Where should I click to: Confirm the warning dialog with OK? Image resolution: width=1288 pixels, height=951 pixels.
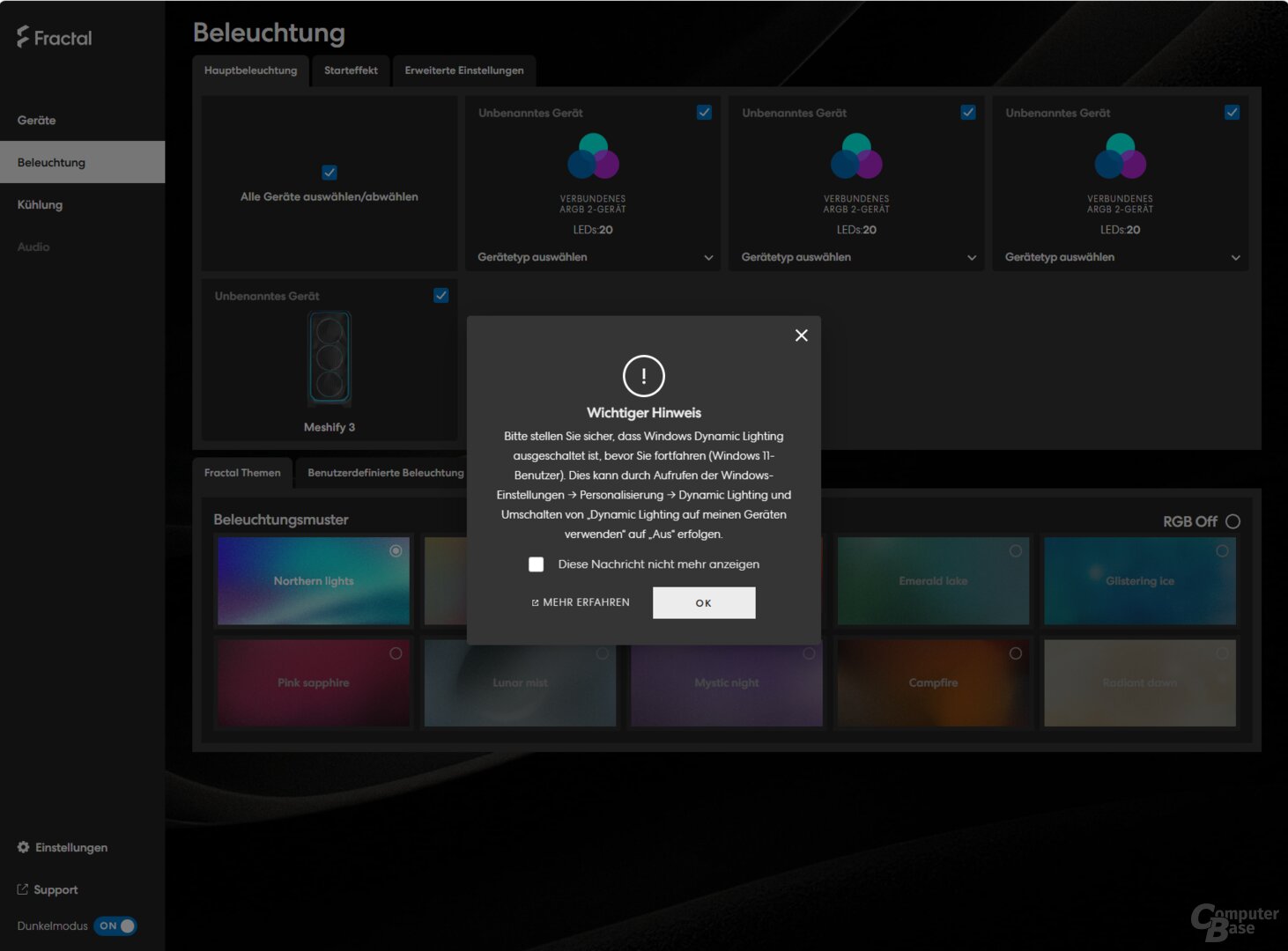(703, 602)
